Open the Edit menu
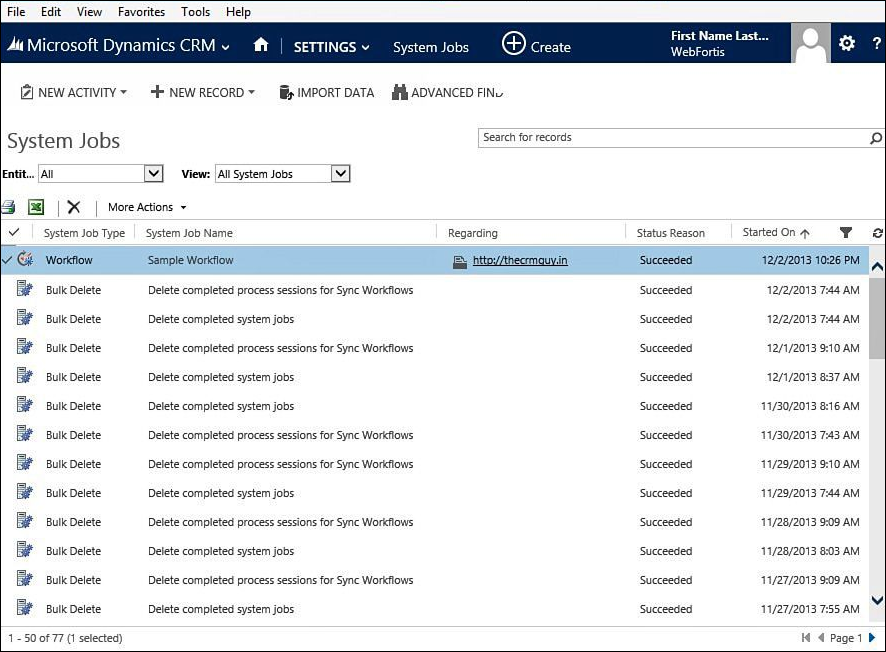Screen dimensions: 886x652 click(51, 12)
